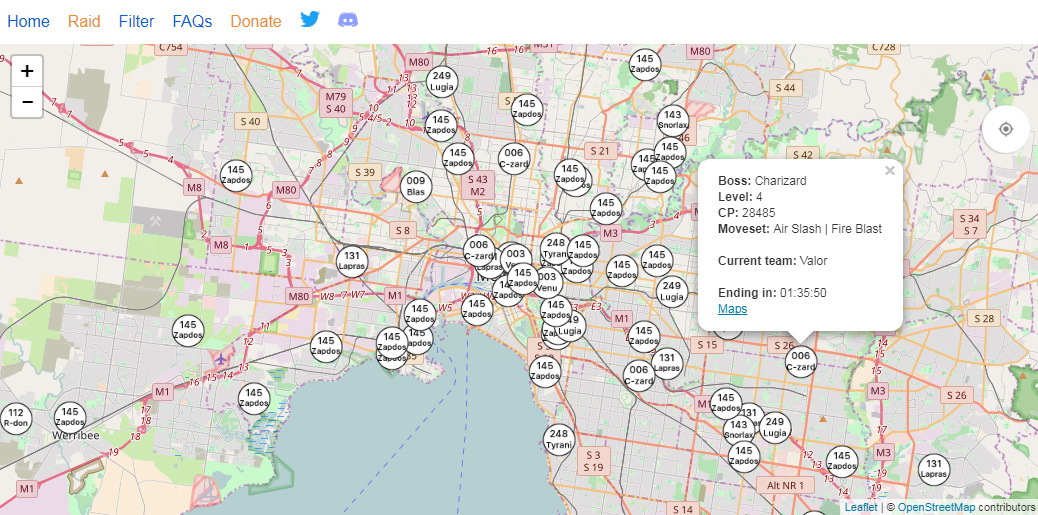
Task: Select the 003 Venu marker in city centre
Action: (x=547, y=282)
